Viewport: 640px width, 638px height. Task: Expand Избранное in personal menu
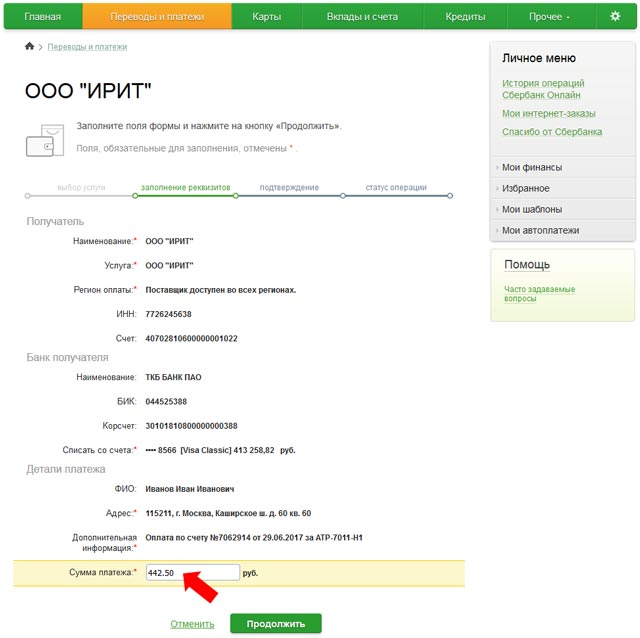526,188
